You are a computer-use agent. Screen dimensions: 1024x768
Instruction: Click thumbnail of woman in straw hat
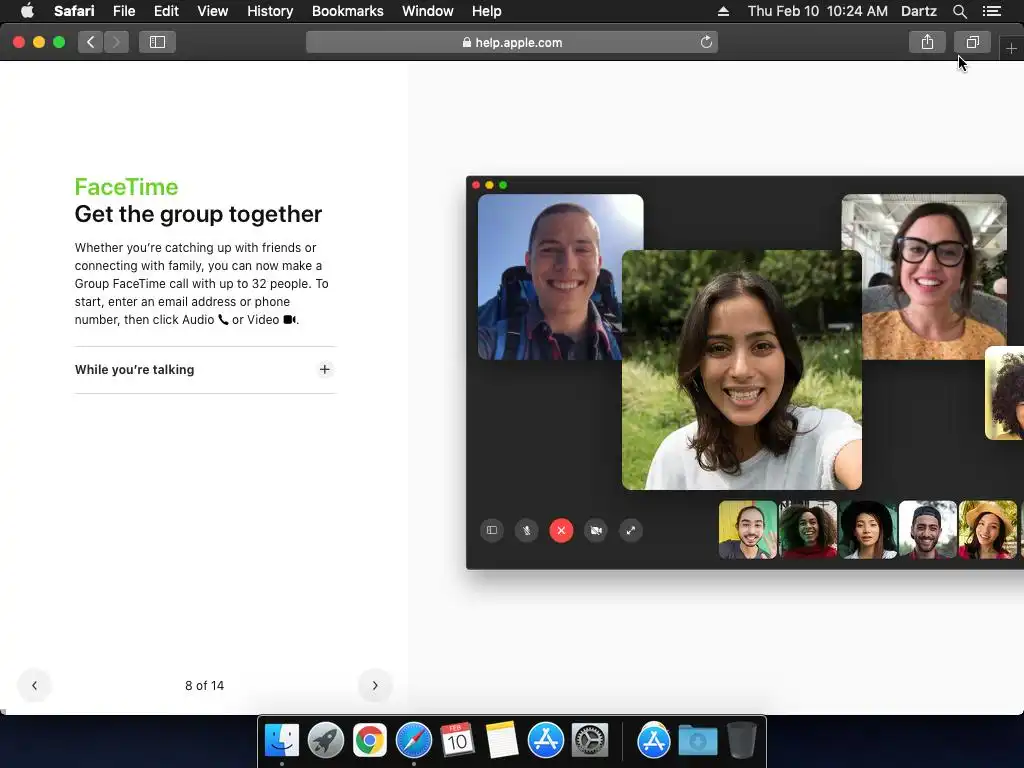tap(988, 530)
